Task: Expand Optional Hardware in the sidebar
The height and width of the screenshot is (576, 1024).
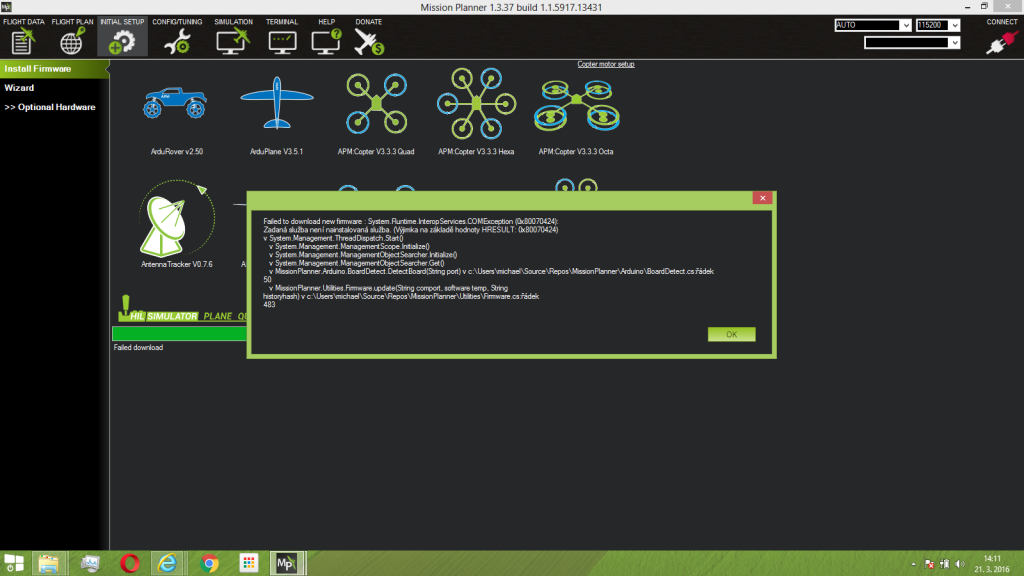Action: coord(50,107)
